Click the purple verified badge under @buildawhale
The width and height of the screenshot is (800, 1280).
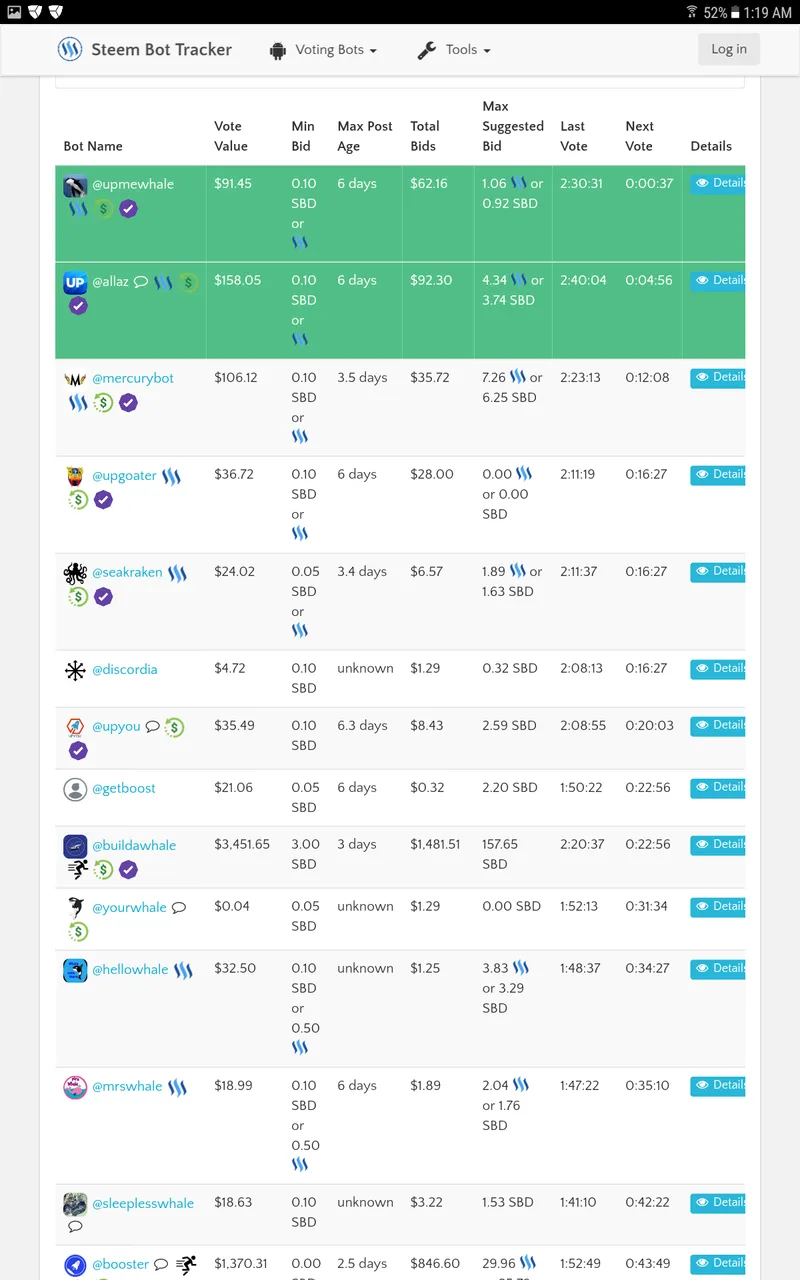pyautogui.click(x=128, y=870)
